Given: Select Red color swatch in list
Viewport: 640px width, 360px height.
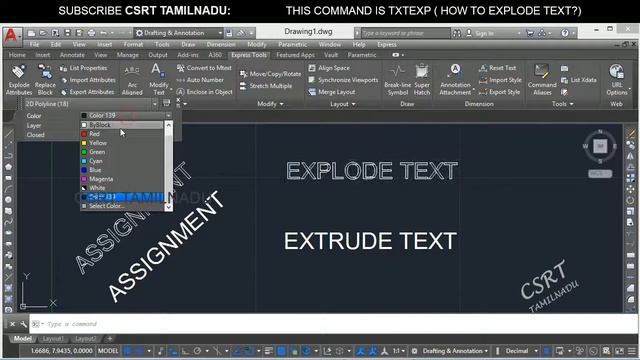Looking at the screenshot, I should pyautogui.click(x=84, y=134).
